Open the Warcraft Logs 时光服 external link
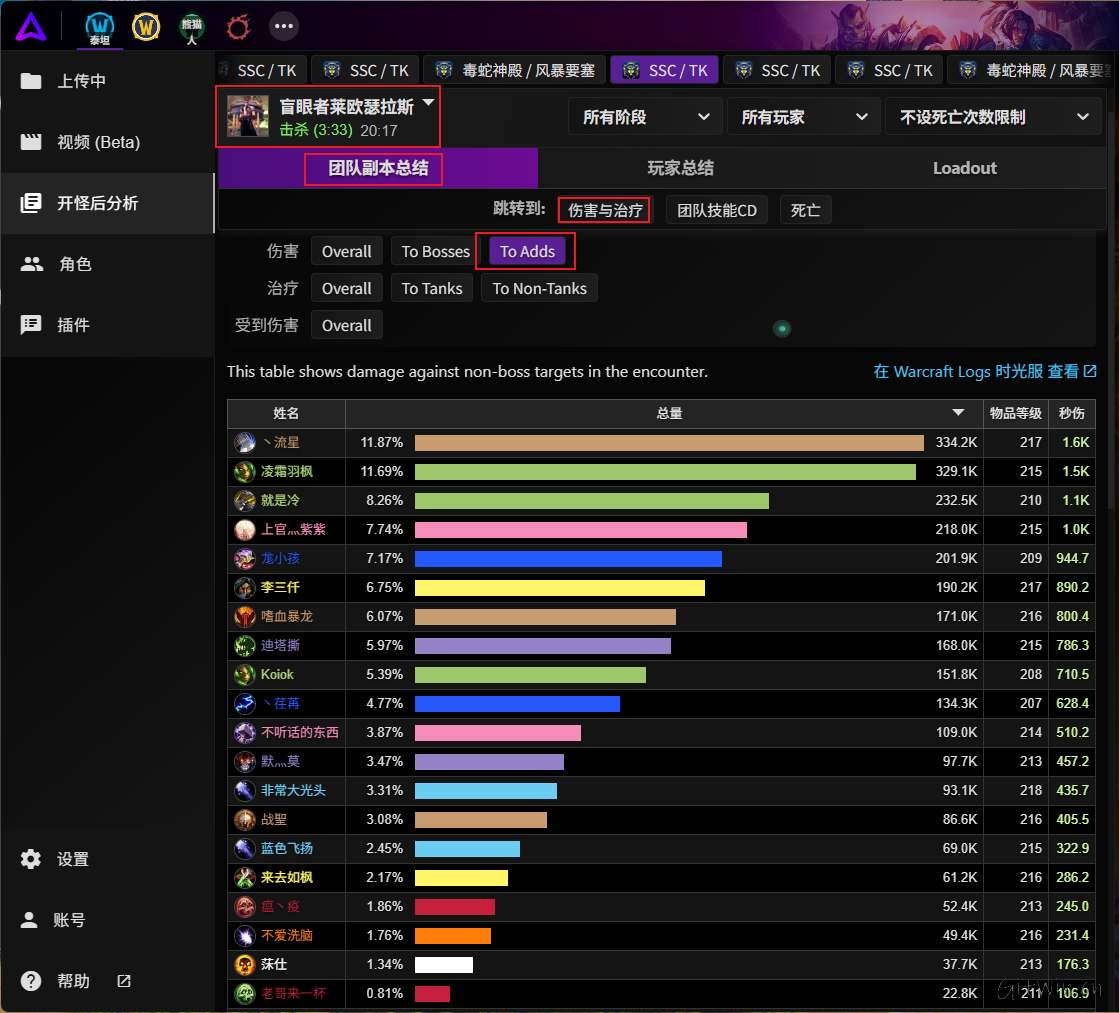 (983, 371)
